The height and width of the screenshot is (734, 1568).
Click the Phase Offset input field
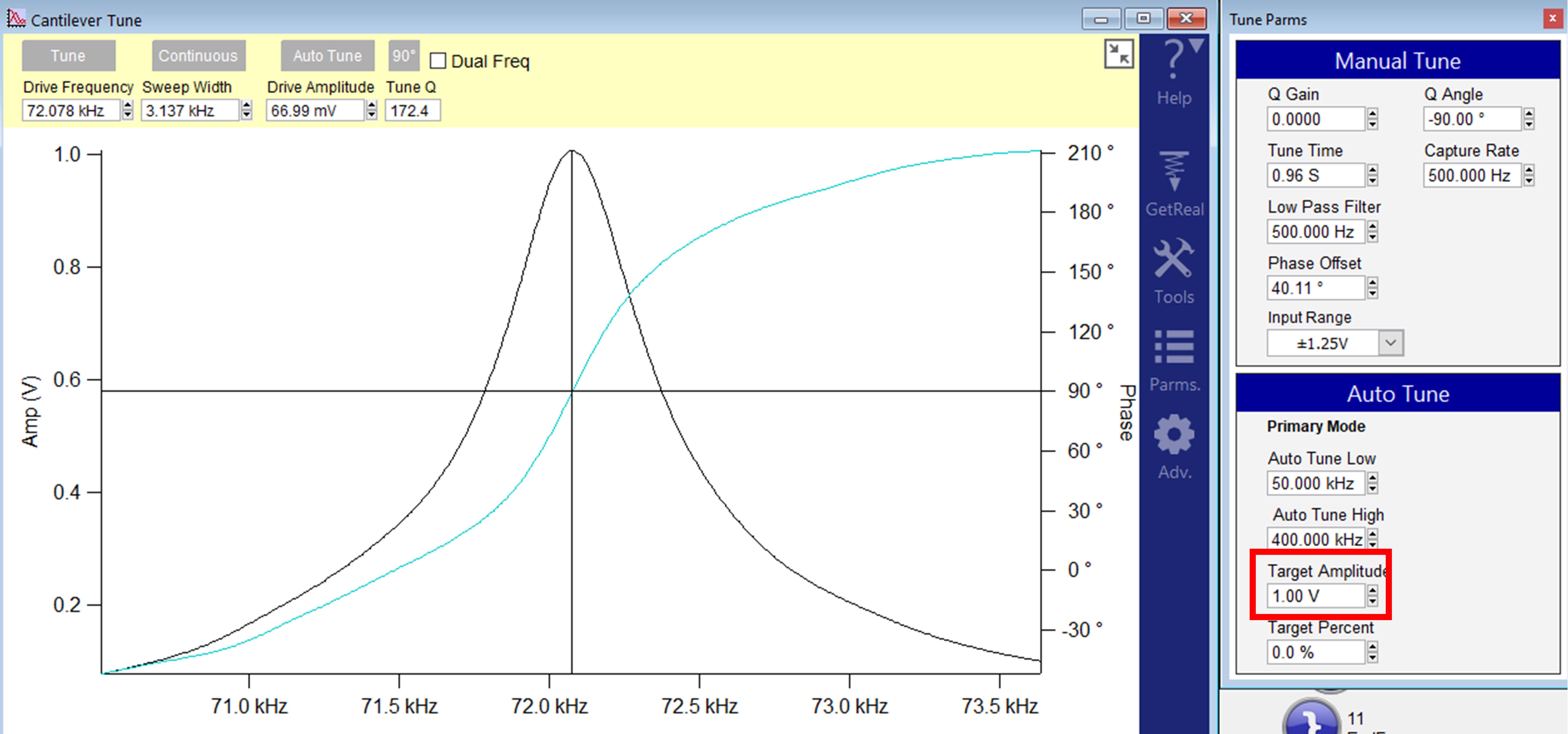coord(1315,288)
